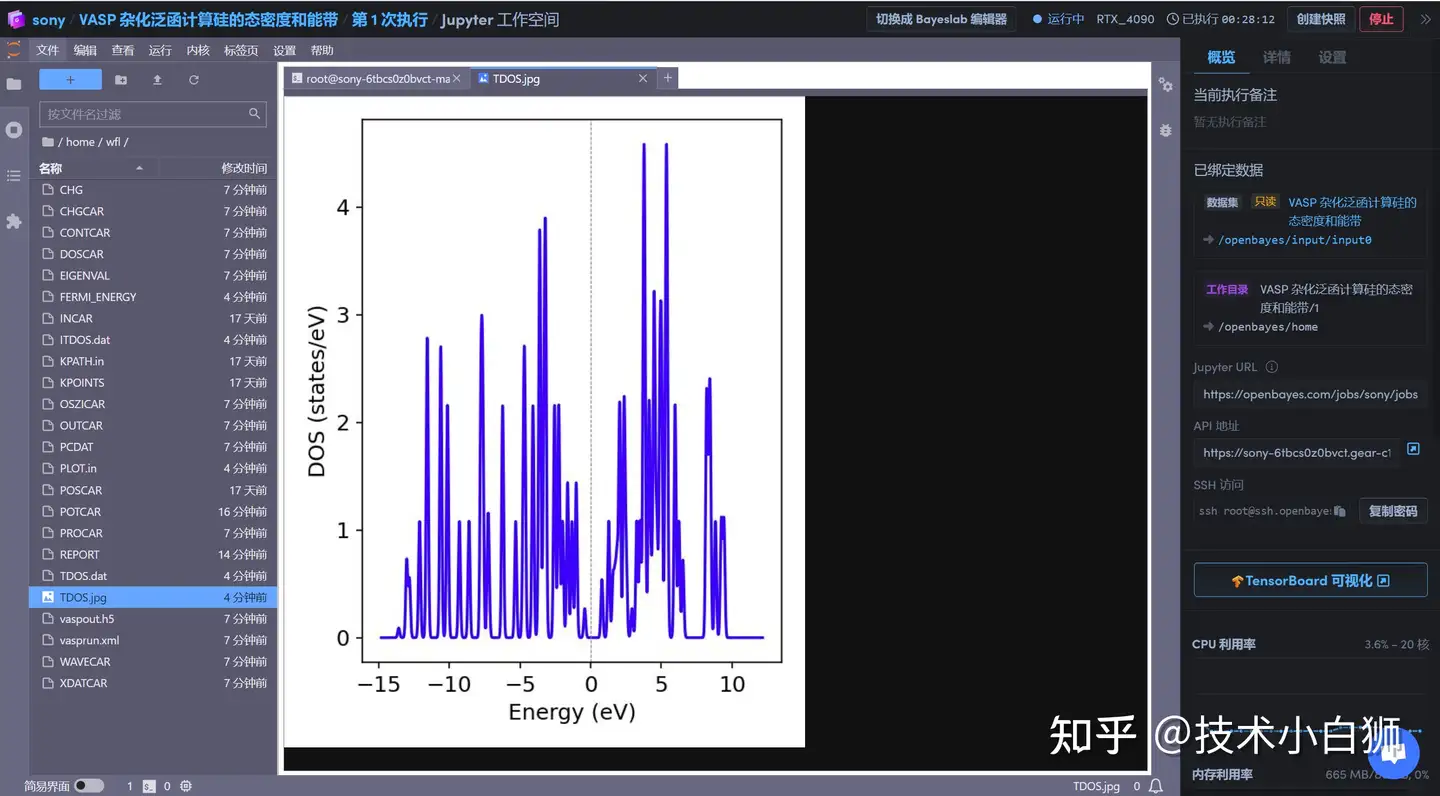Viewport: 1440px width, 796px height.
Task: Select the FERMI_ENERGY file
Action: (x=154, y=297)
